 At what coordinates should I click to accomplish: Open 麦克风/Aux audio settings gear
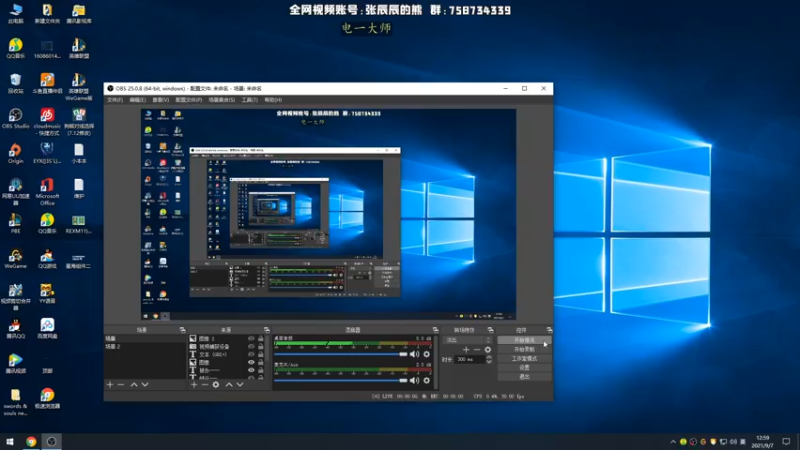[427, 380]
